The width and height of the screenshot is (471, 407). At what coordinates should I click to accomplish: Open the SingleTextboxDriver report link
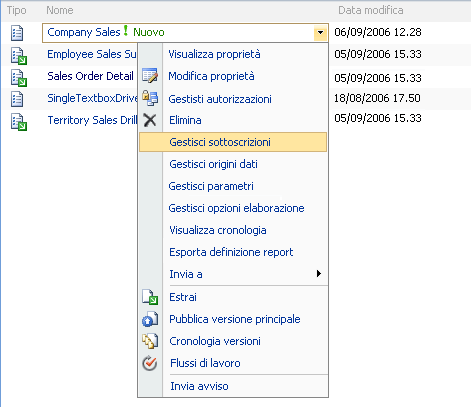[x=92, y=98]
